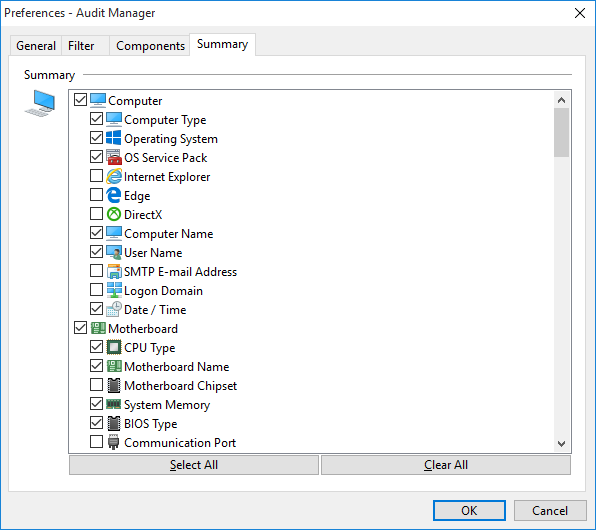Click the System Memory RAM icon
Screen dimensions: 596x530
(x=114, y=404)
